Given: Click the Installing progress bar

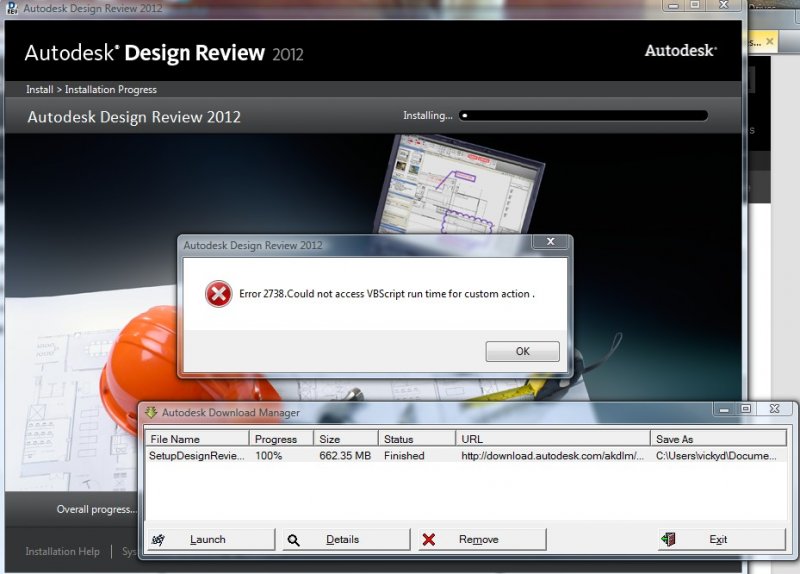Looking at the screenshot, I should coord(583,116).
